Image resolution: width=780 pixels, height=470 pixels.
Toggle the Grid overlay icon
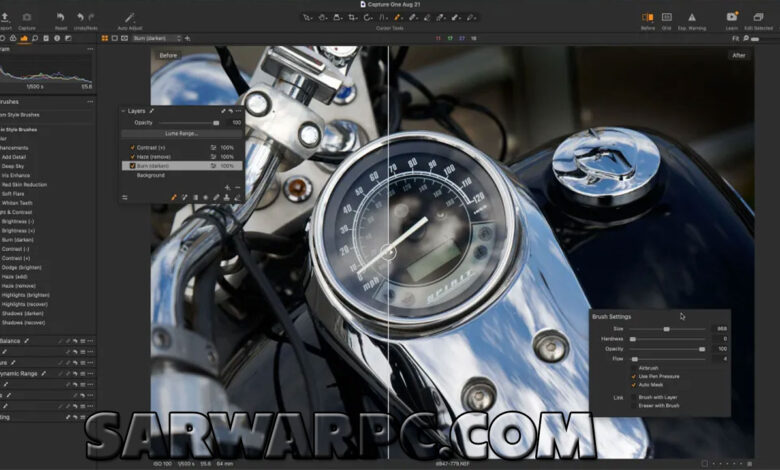667,17
